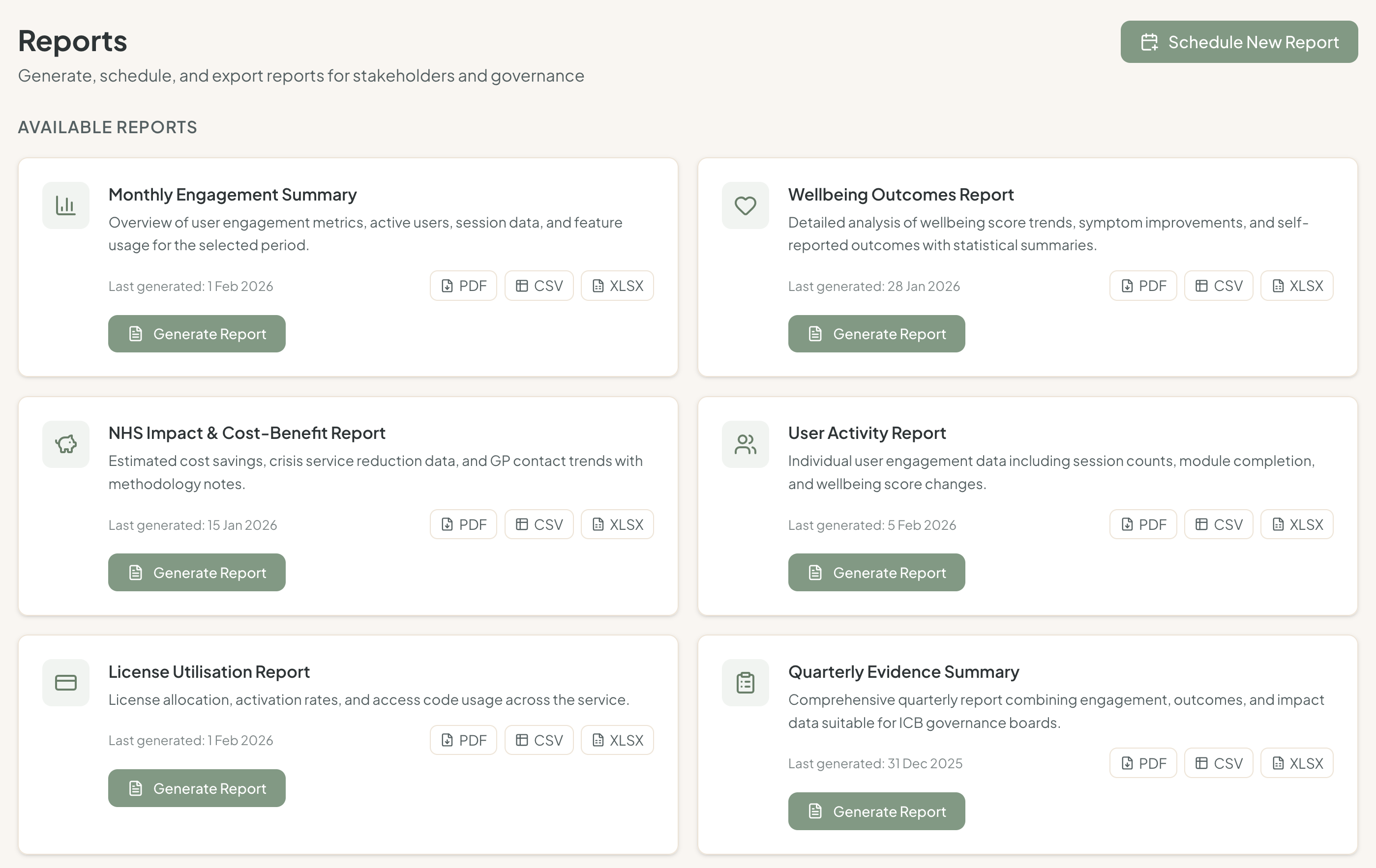
Task: Export User Activity Report as PDF
Action: (x=1143, y=523)
